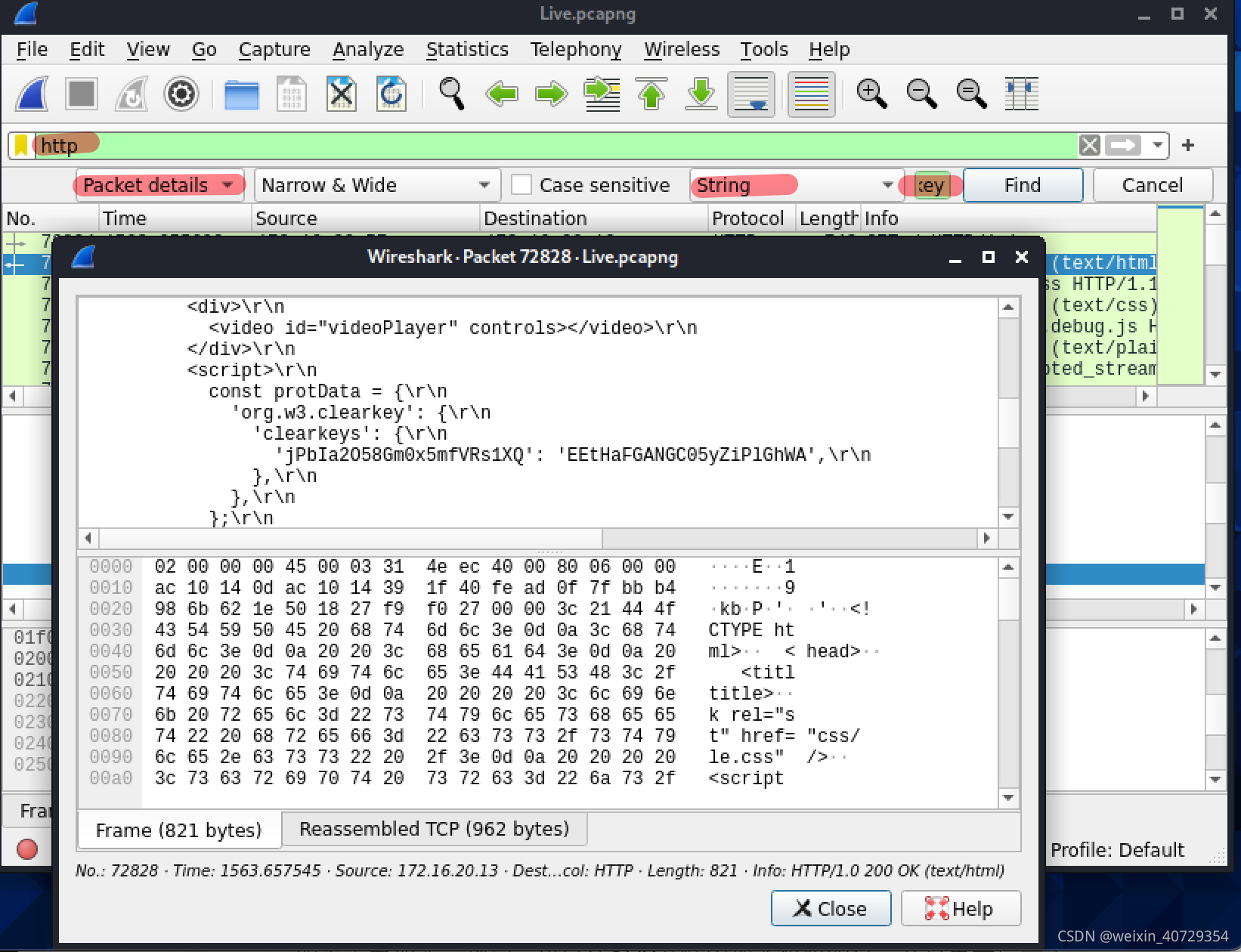Screen dimensions: 1241x952
Task: Stop capturing packets with the square icon
Action: [x=82, y=94]
